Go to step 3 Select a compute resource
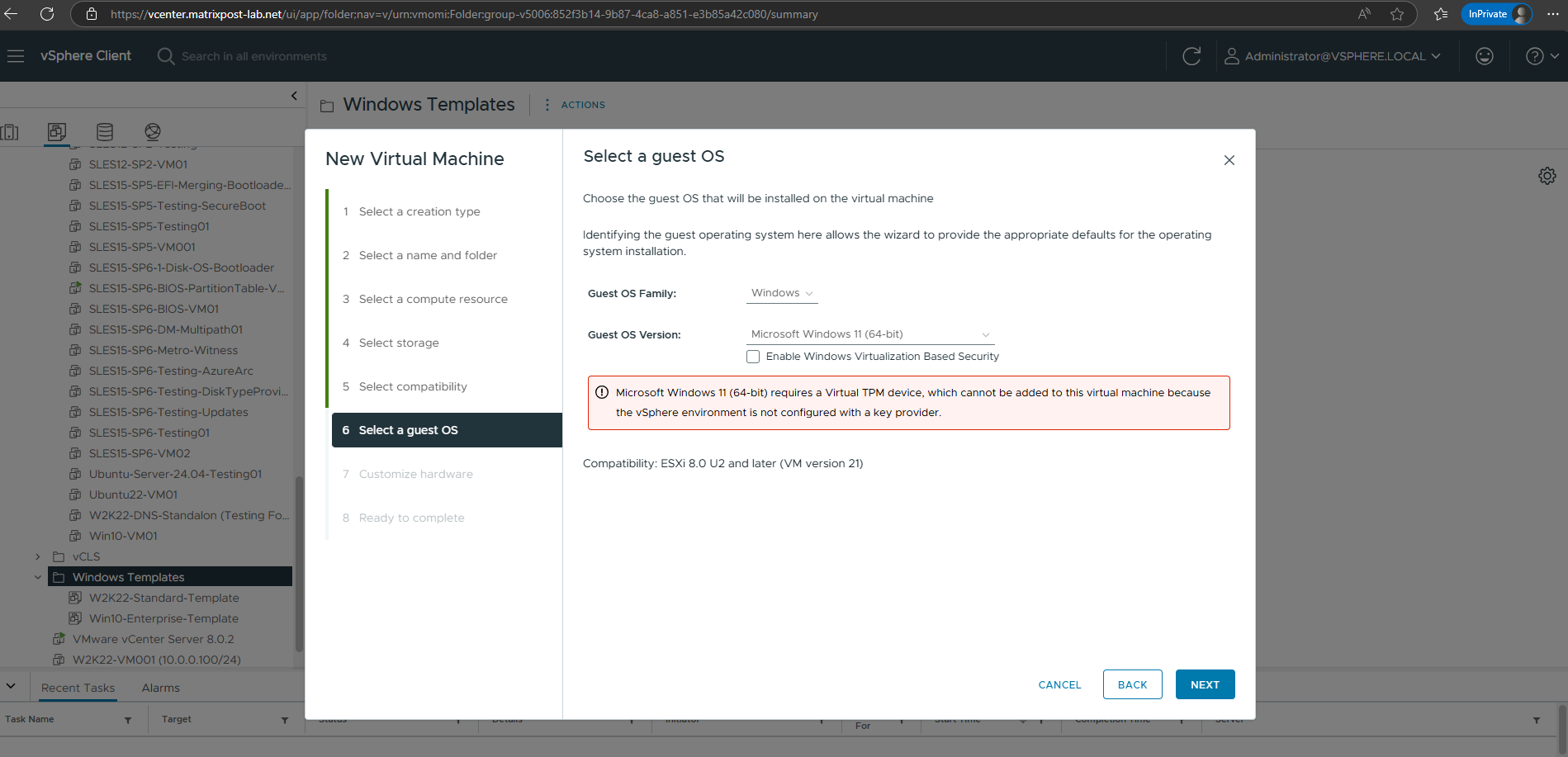1568x757 pixels. coord(433,300)
